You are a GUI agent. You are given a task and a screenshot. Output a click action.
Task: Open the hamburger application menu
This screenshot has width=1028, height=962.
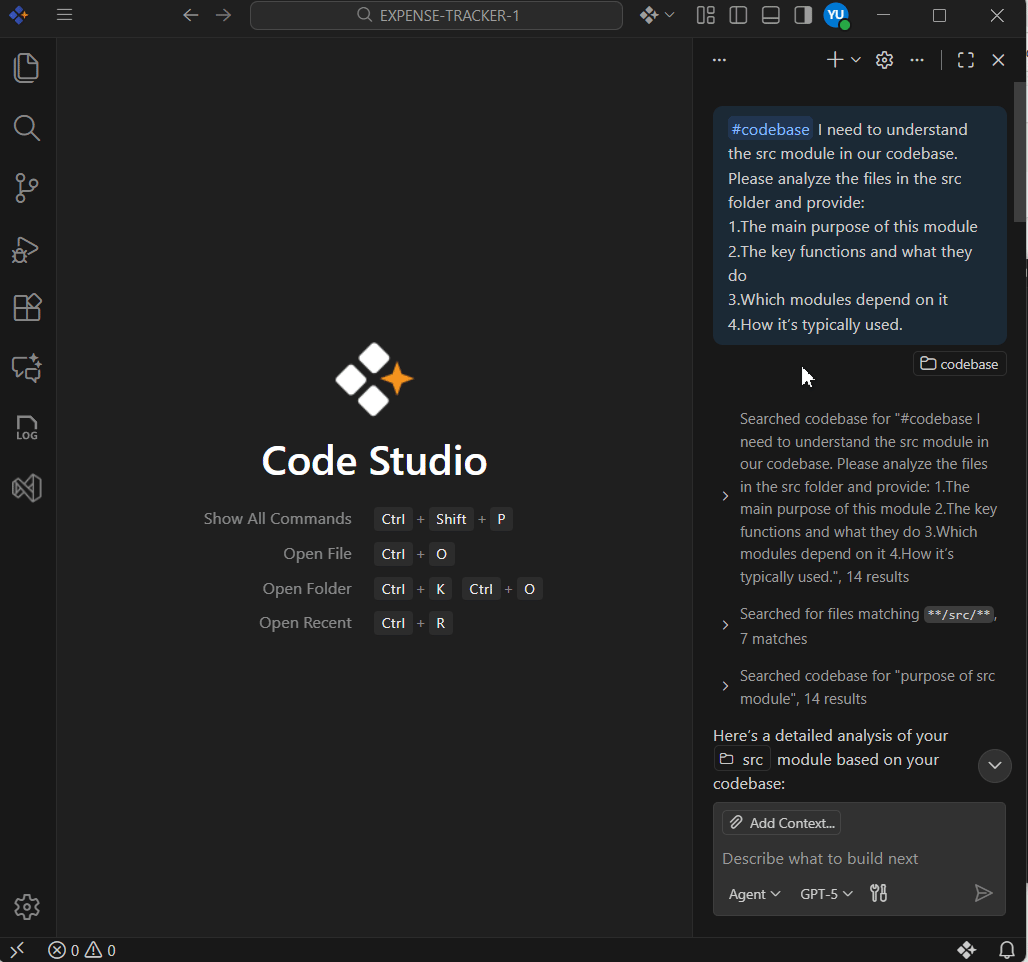point(64,14)
